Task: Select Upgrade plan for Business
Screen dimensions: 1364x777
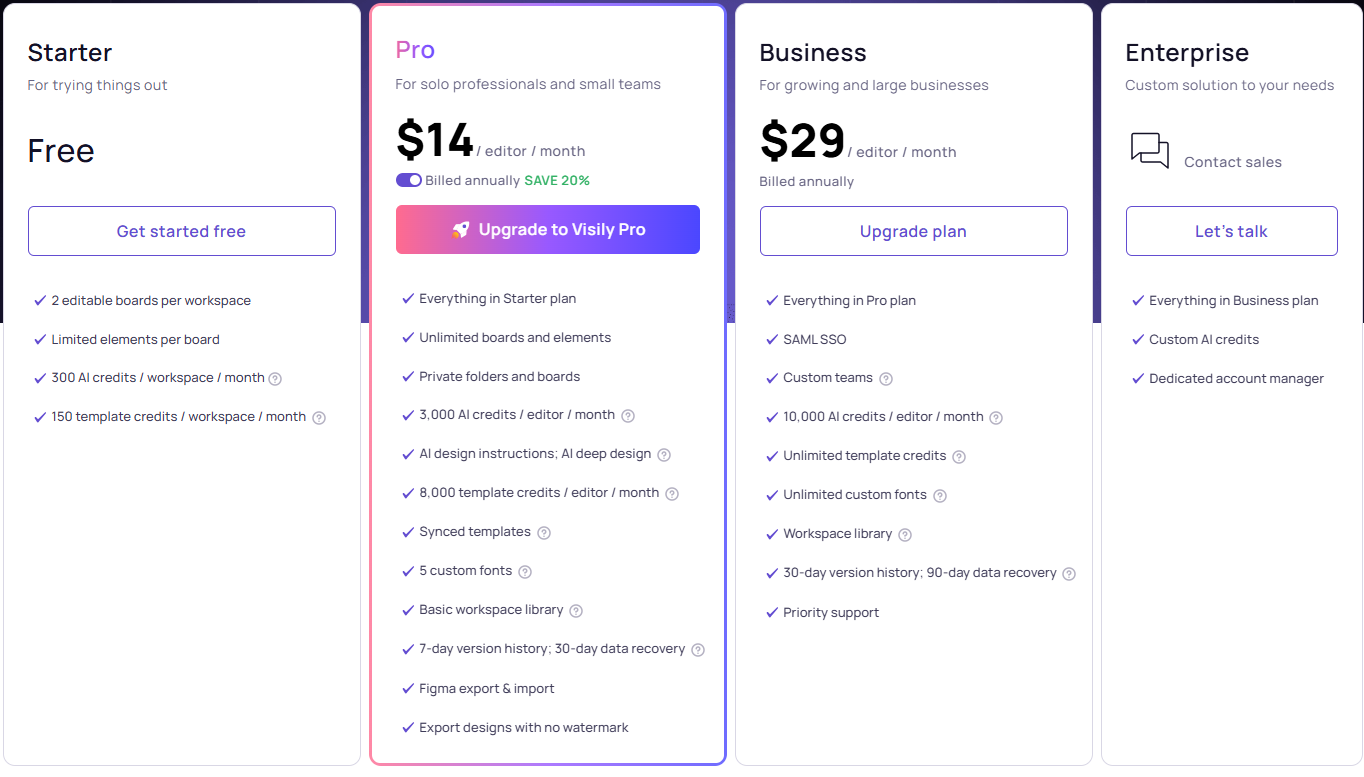Action: click(913, 230)
